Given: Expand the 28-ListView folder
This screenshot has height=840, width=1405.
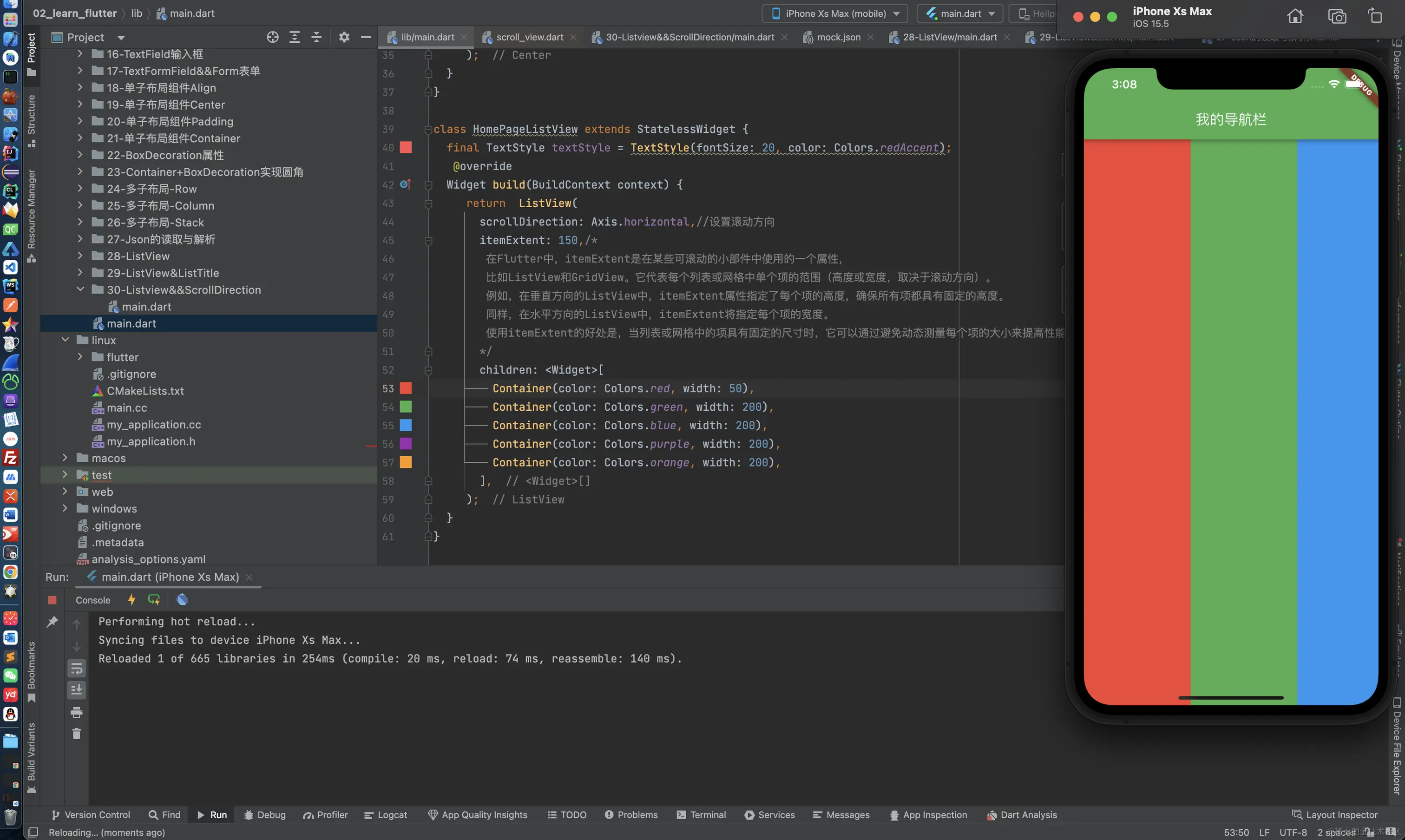Looking at the screenshot, I should (80, 256).
